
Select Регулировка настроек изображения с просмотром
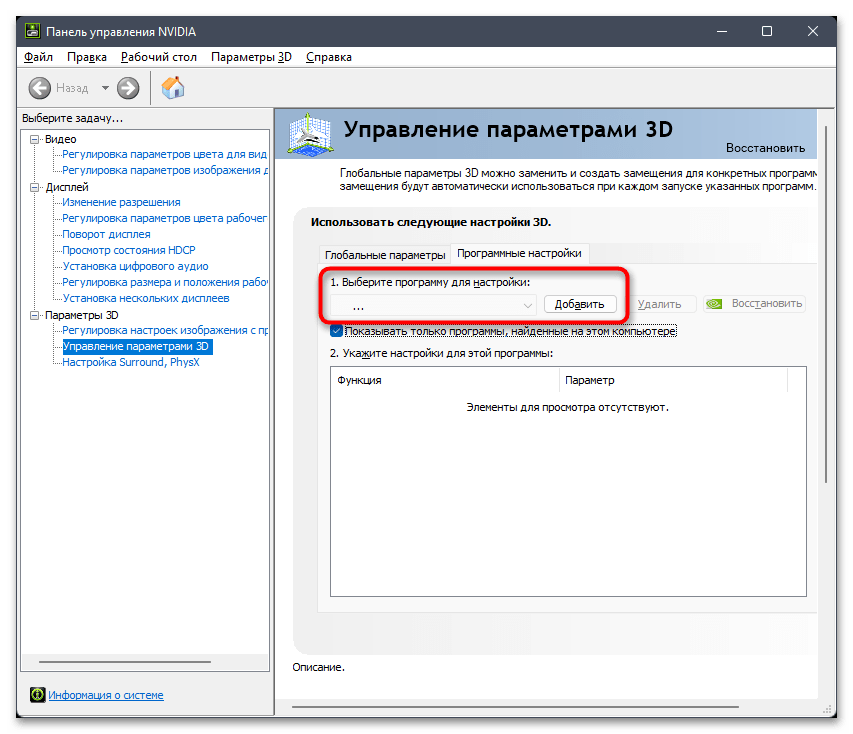[x=165, y=330]
